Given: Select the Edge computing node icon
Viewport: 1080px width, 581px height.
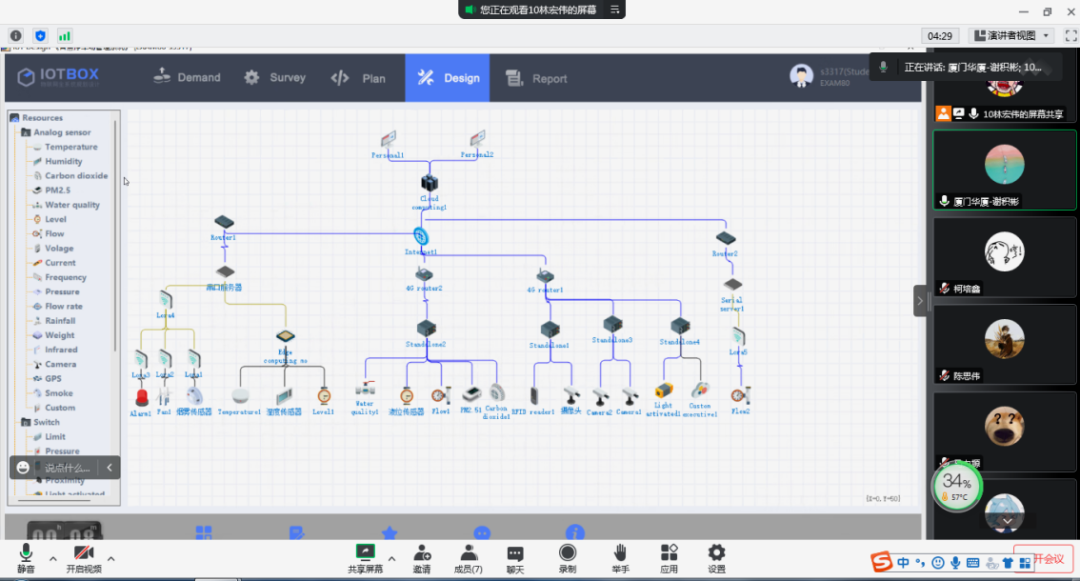Looking at the screenshot, I should pos(285,337).
